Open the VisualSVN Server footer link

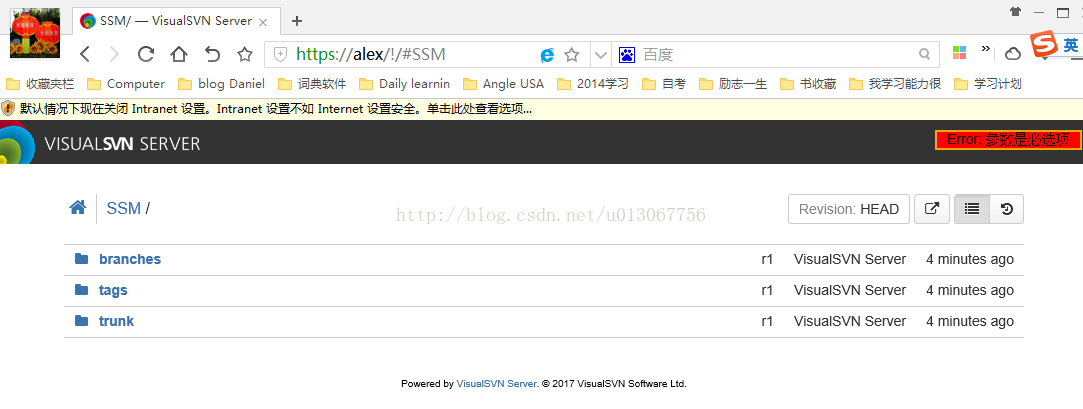coord(496,383)
